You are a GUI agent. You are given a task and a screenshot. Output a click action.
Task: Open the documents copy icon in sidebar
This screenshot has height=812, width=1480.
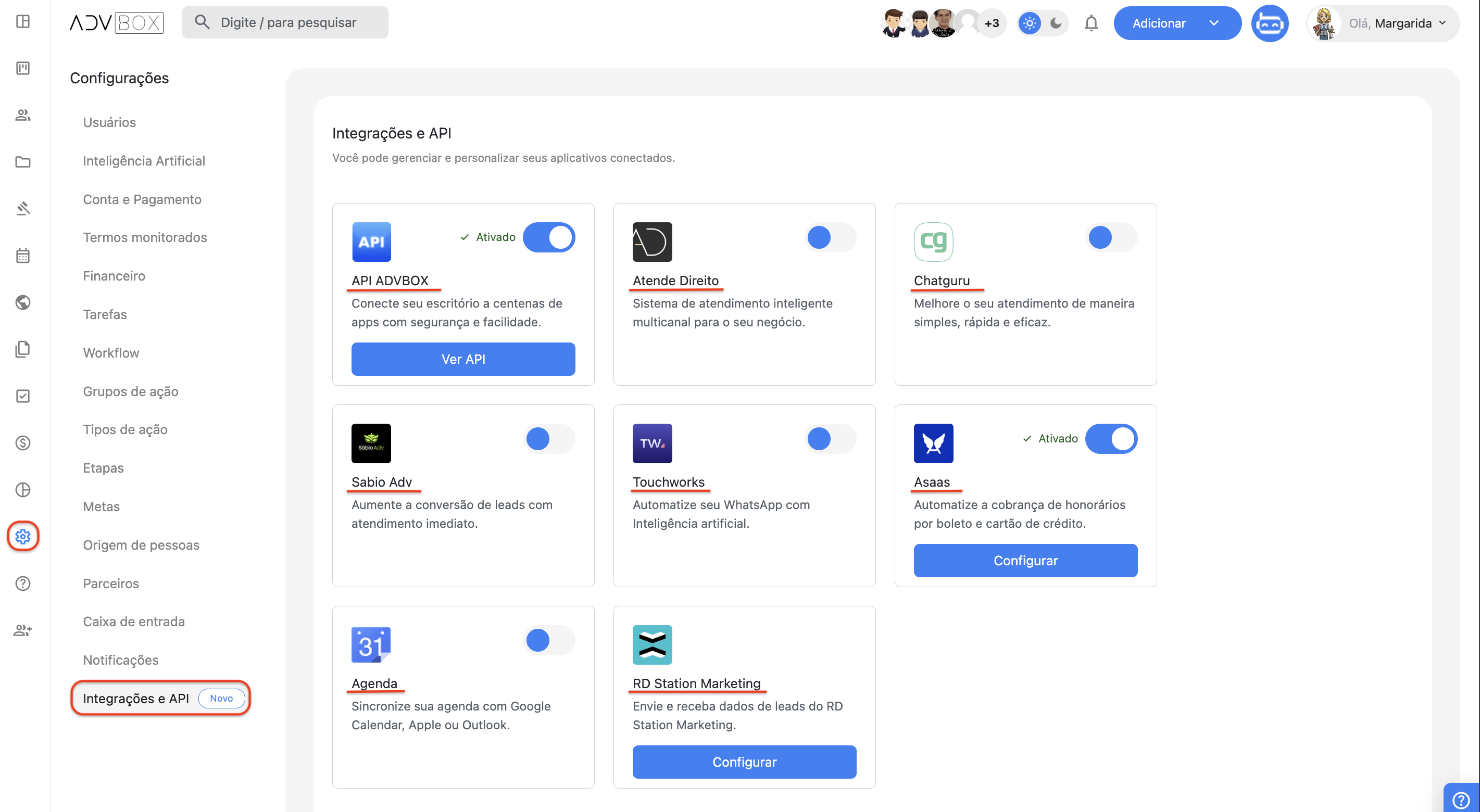[x=23, y=349]
